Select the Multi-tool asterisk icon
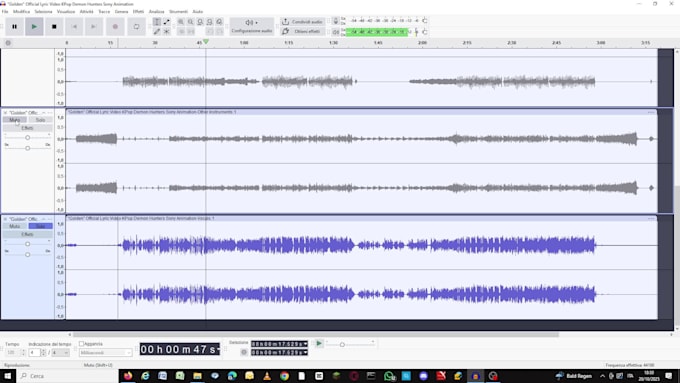The image size is (680, 383). (167, 32)
